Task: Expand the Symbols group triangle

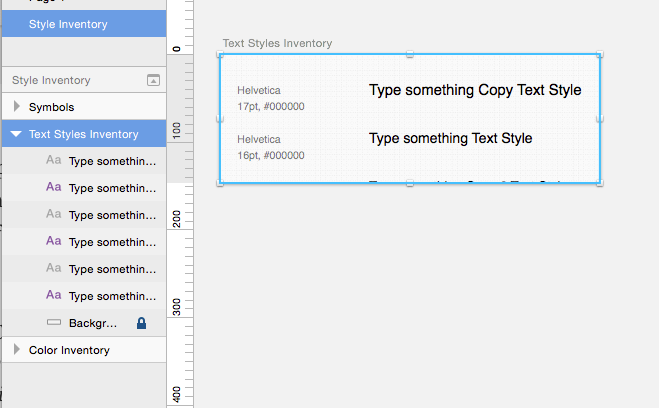Action: point(16,106)
